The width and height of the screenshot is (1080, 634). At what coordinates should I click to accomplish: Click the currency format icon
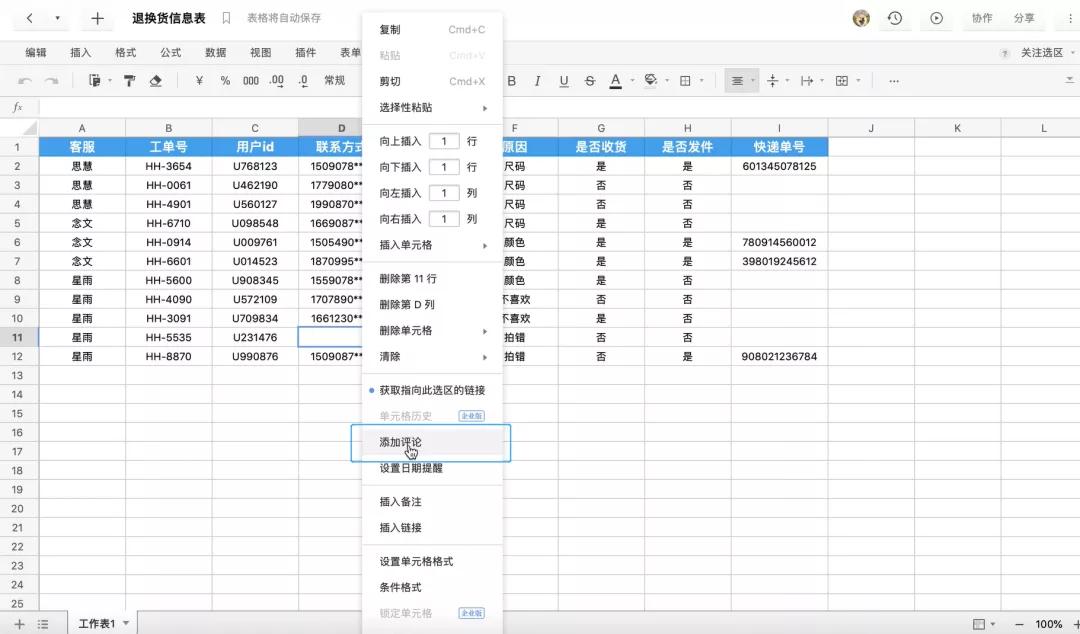pyautogui.click(x=202, y=81)
